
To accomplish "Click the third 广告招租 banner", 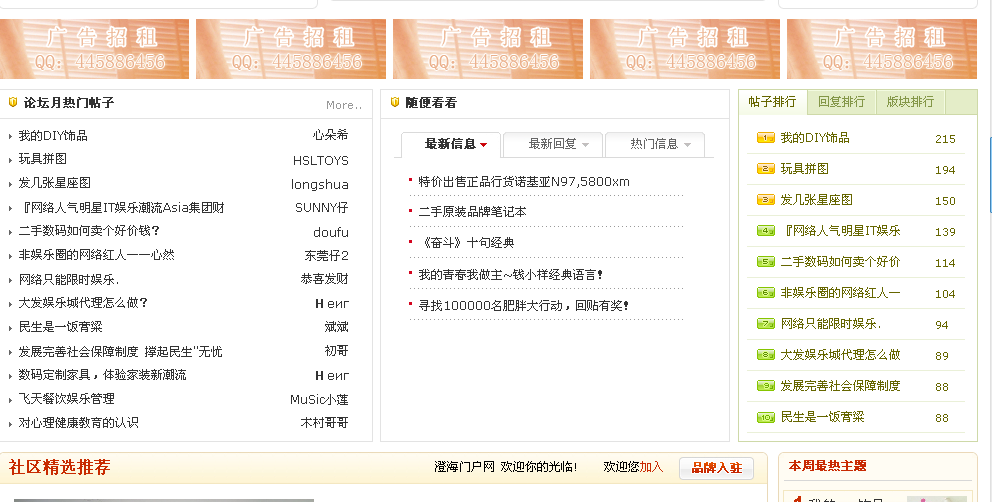I will pyautogui.click(x=488, y=49).
